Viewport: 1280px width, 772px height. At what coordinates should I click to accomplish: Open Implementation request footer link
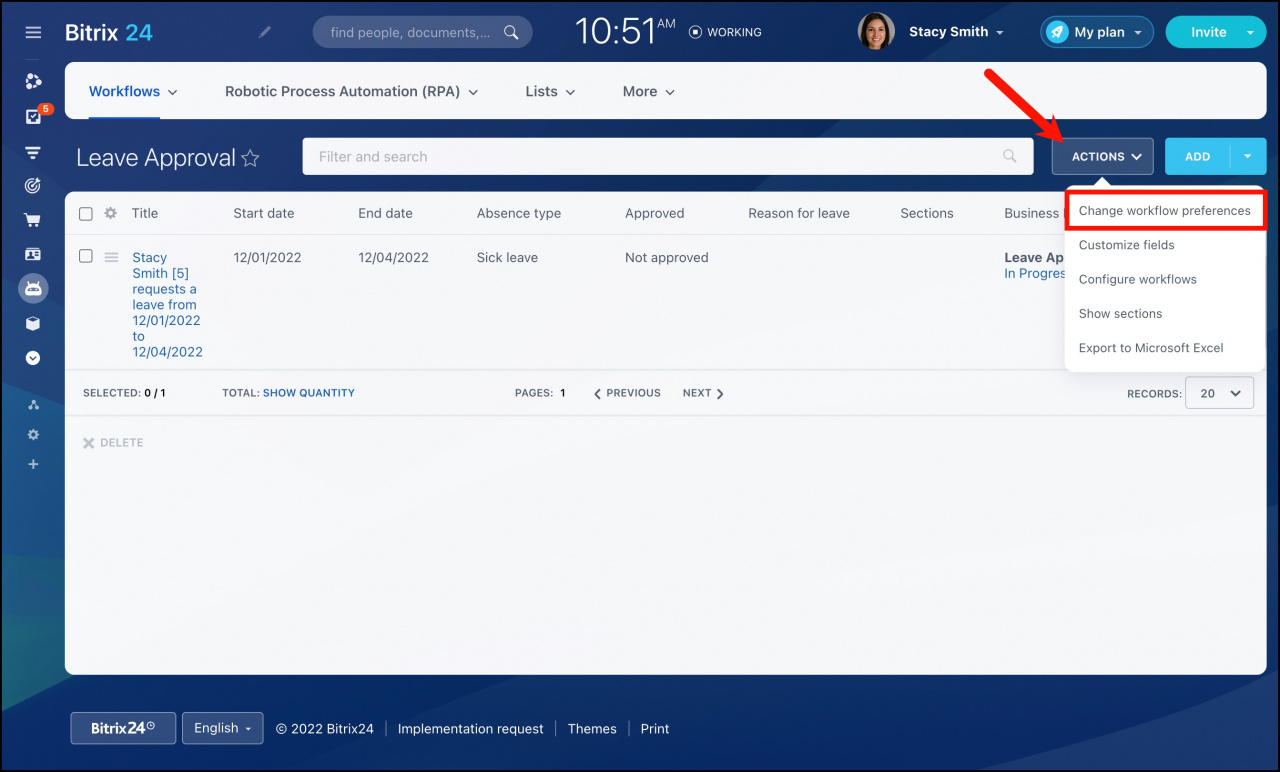[x=471, y=729]
